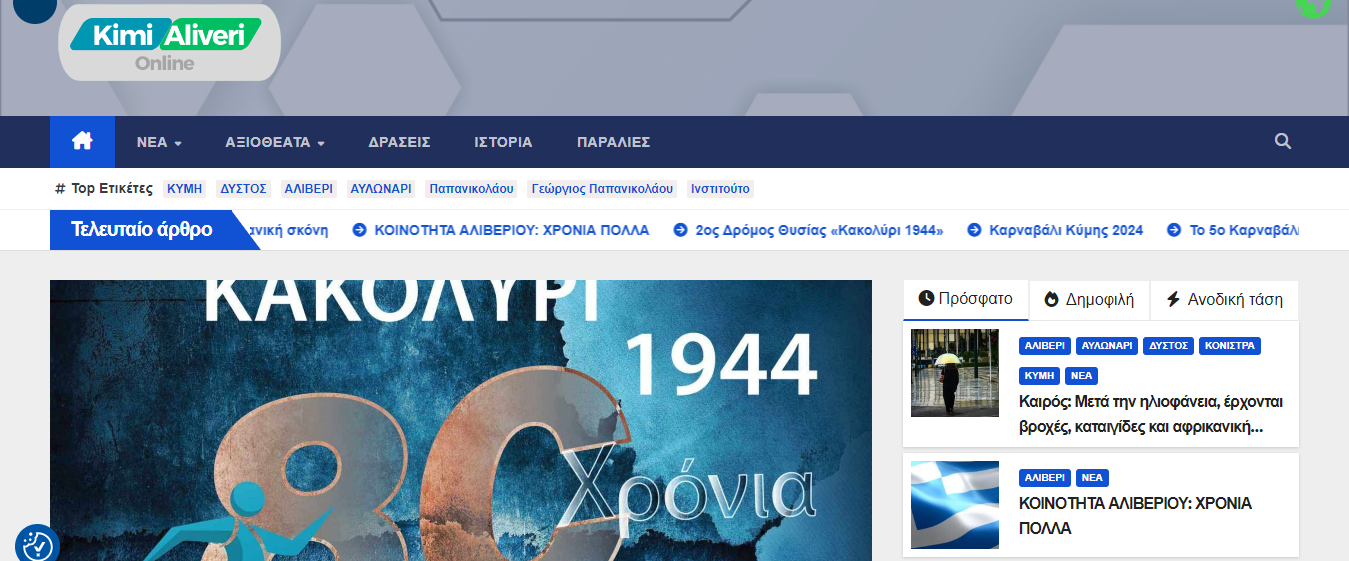Open the Γεώργιος Παπανικολάου tag
1349x561 pixels.
[602, 188]
